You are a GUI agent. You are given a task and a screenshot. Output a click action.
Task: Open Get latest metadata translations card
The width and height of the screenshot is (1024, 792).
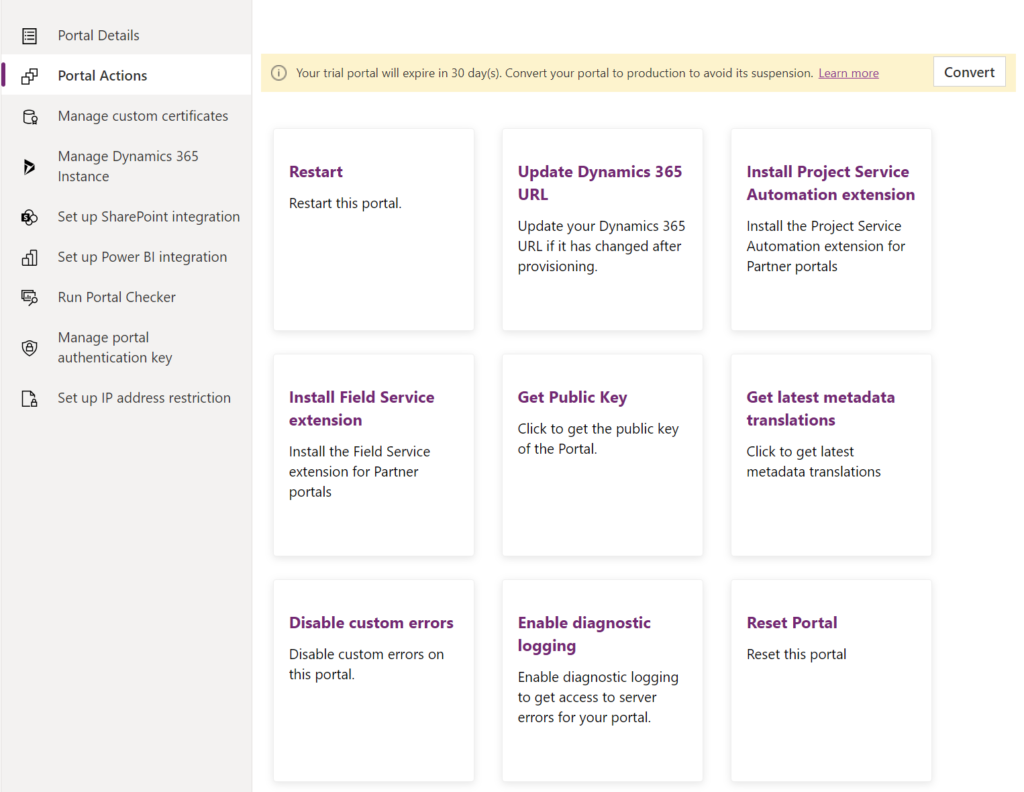point(831,455)
